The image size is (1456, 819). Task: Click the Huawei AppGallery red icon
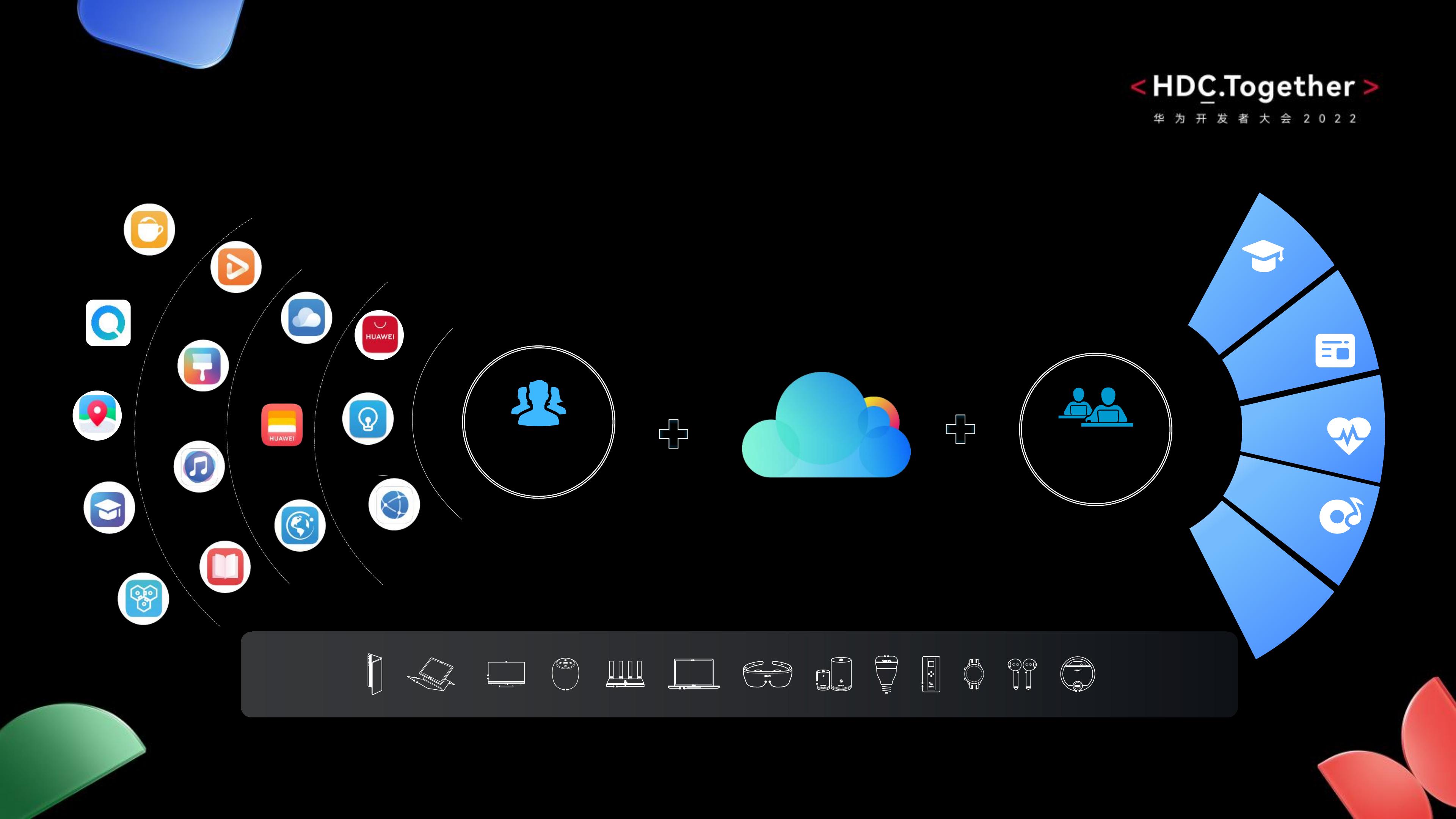(379, 335)
